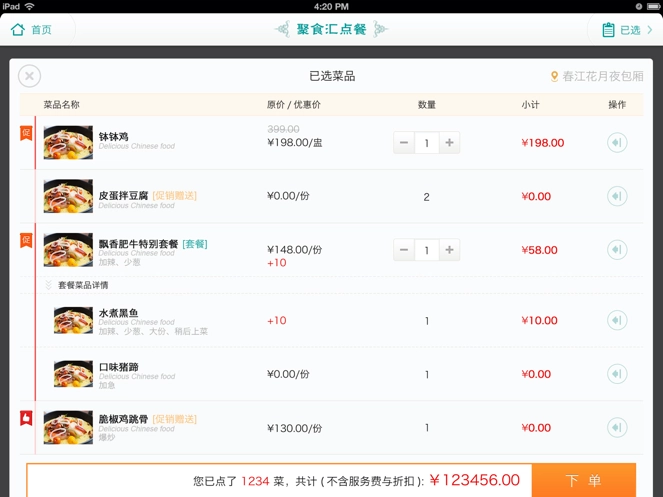Tap the 春江花月夜包厢 location label

pyautogui.click(x=596, y=76)
